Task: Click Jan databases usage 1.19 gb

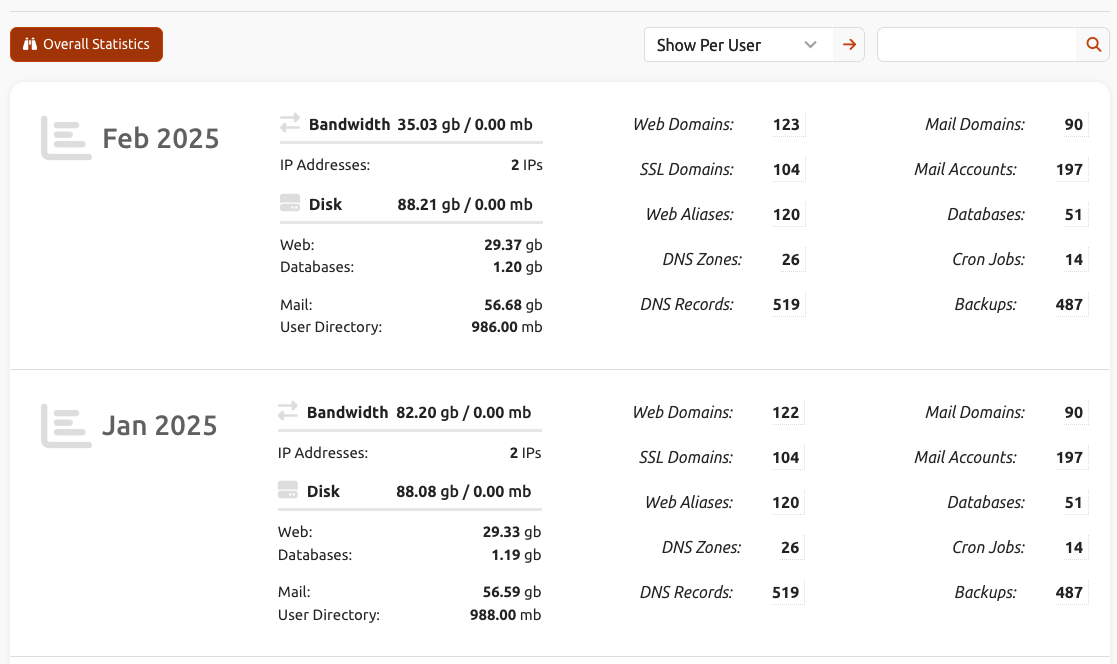Action: (516, 554)
